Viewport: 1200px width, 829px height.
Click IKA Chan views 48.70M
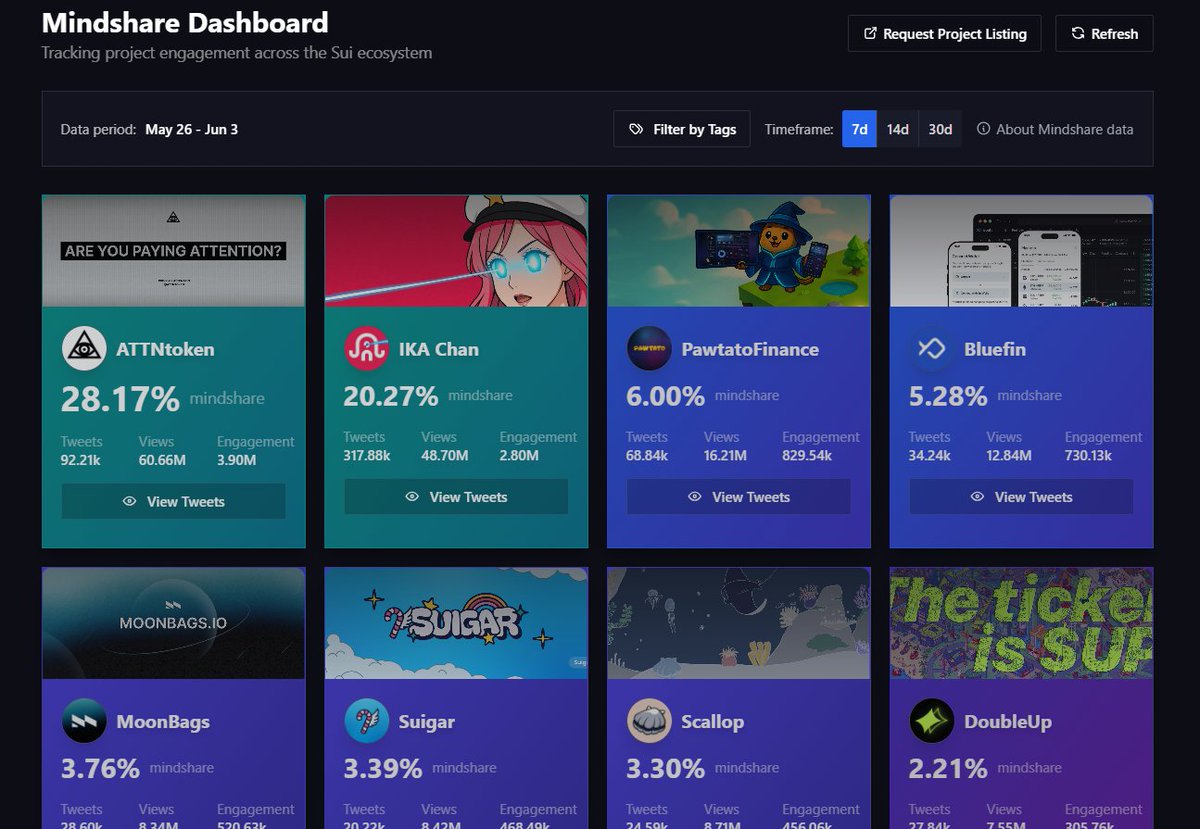pos(445,455)
